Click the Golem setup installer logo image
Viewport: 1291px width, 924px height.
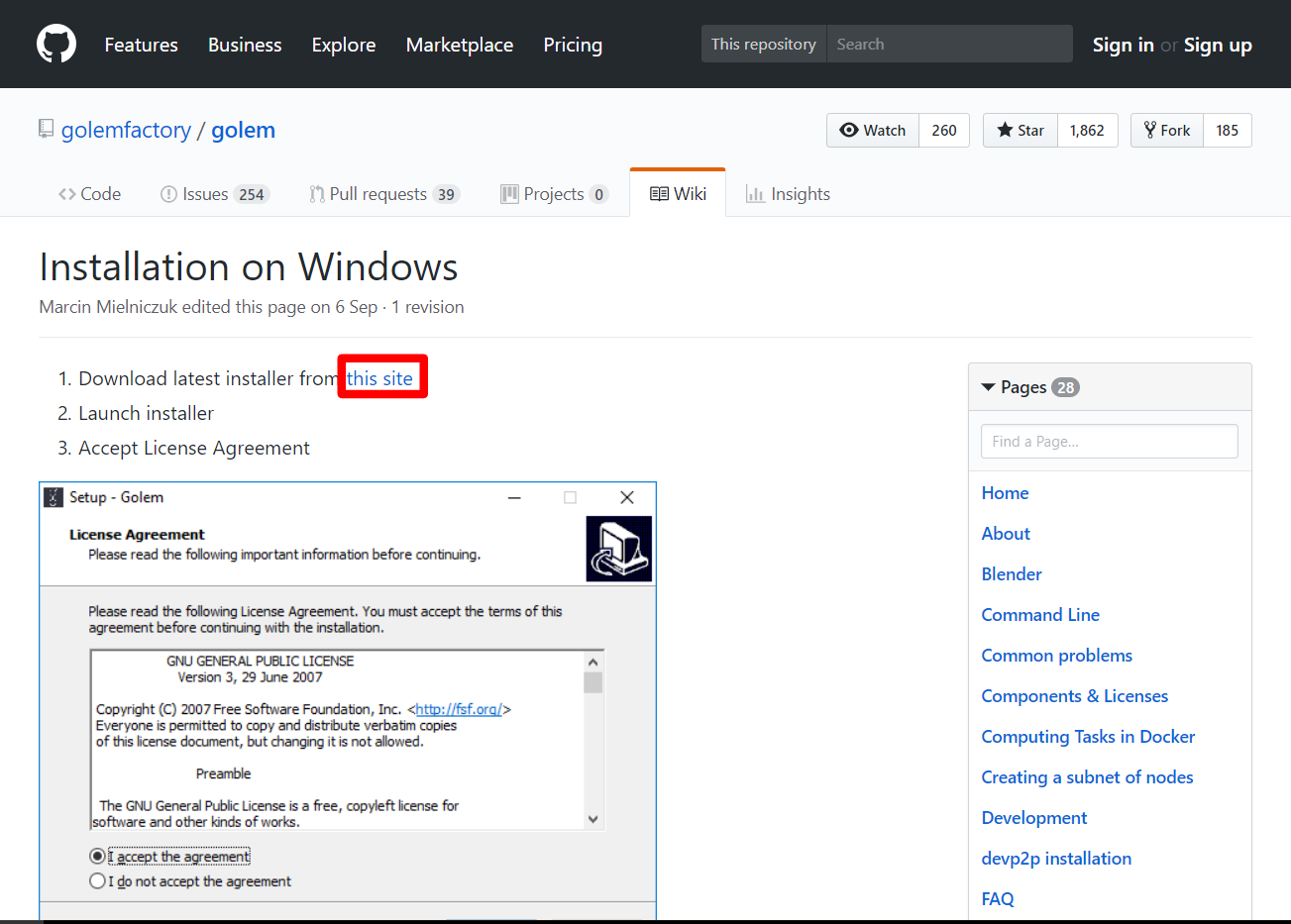click(619, 549)
